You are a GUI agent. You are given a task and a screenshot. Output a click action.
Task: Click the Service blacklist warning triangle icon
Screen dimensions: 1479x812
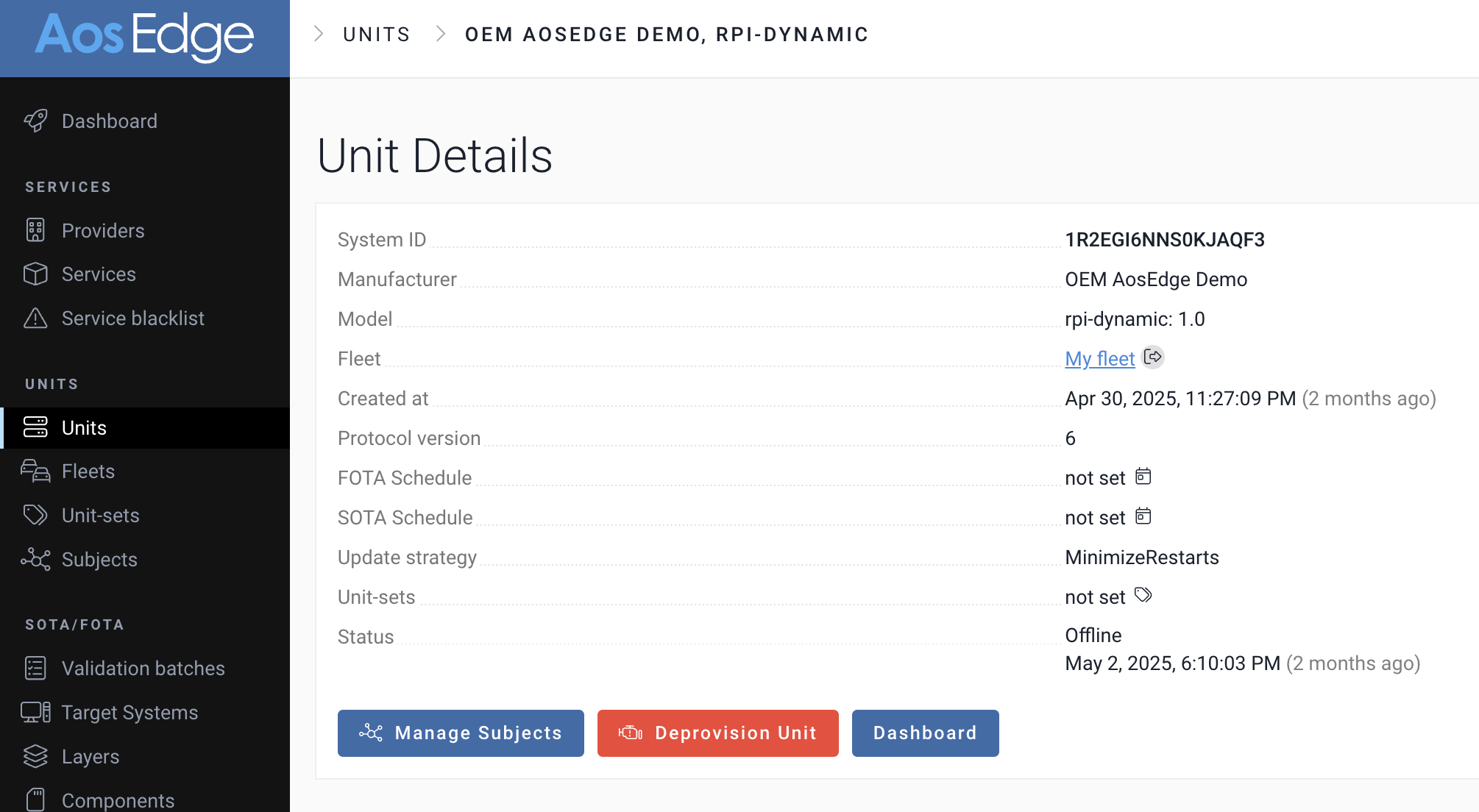pos(35,318)
